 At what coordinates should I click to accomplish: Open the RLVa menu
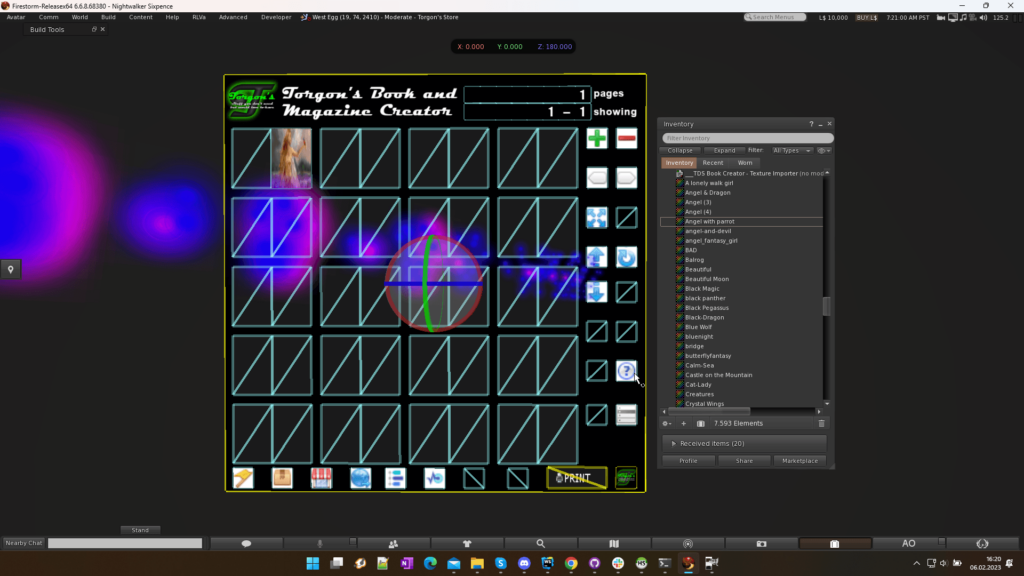[x=199, y=17]
